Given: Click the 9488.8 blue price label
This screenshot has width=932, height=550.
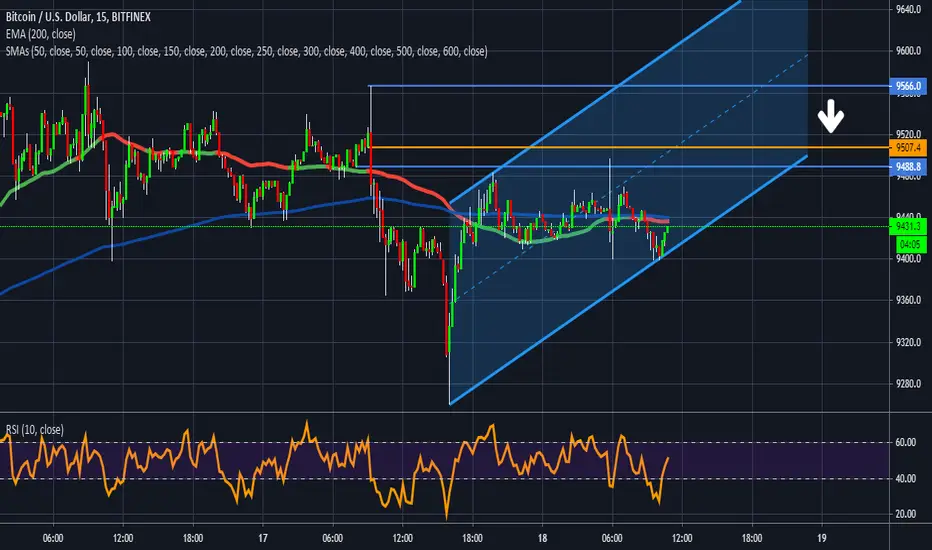Looking at the screenshot, I should click(x=908, y=167).
